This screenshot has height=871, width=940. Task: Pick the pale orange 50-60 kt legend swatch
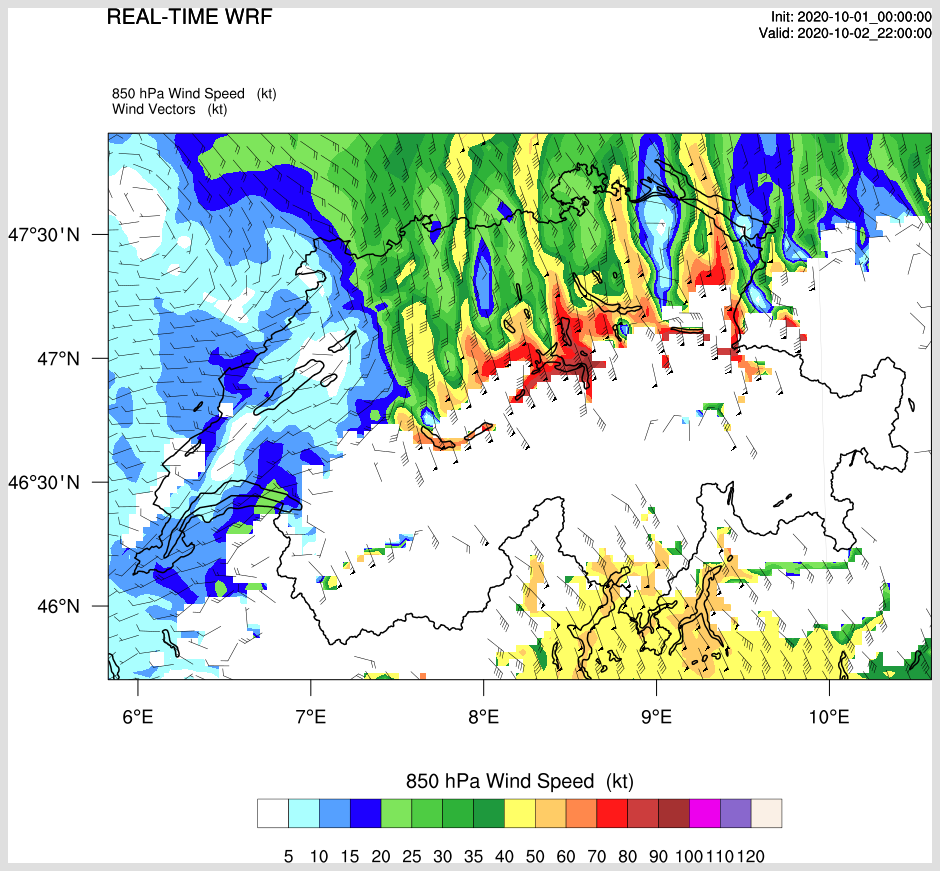click(x=550, y=813)
